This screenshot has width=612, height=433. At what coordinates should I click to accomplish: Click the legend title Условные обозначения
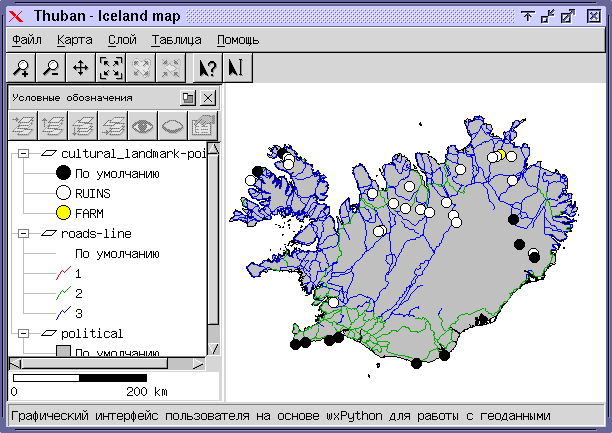72,98
